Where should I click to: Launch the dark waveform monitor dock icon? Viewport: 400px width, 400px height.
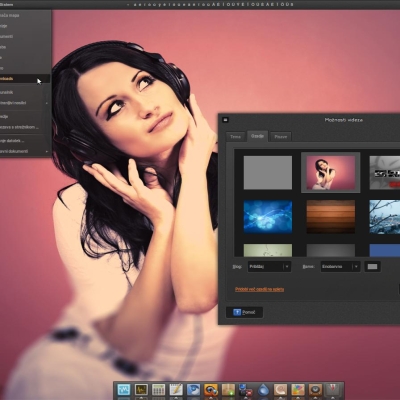tap(141, 390)
